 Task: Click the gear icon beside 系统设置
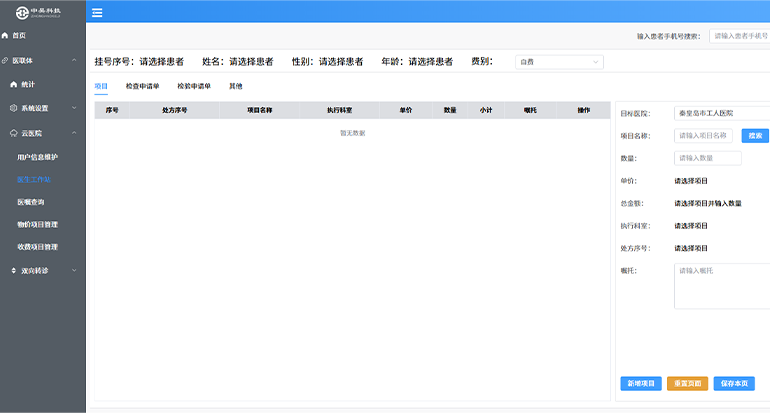14,108
